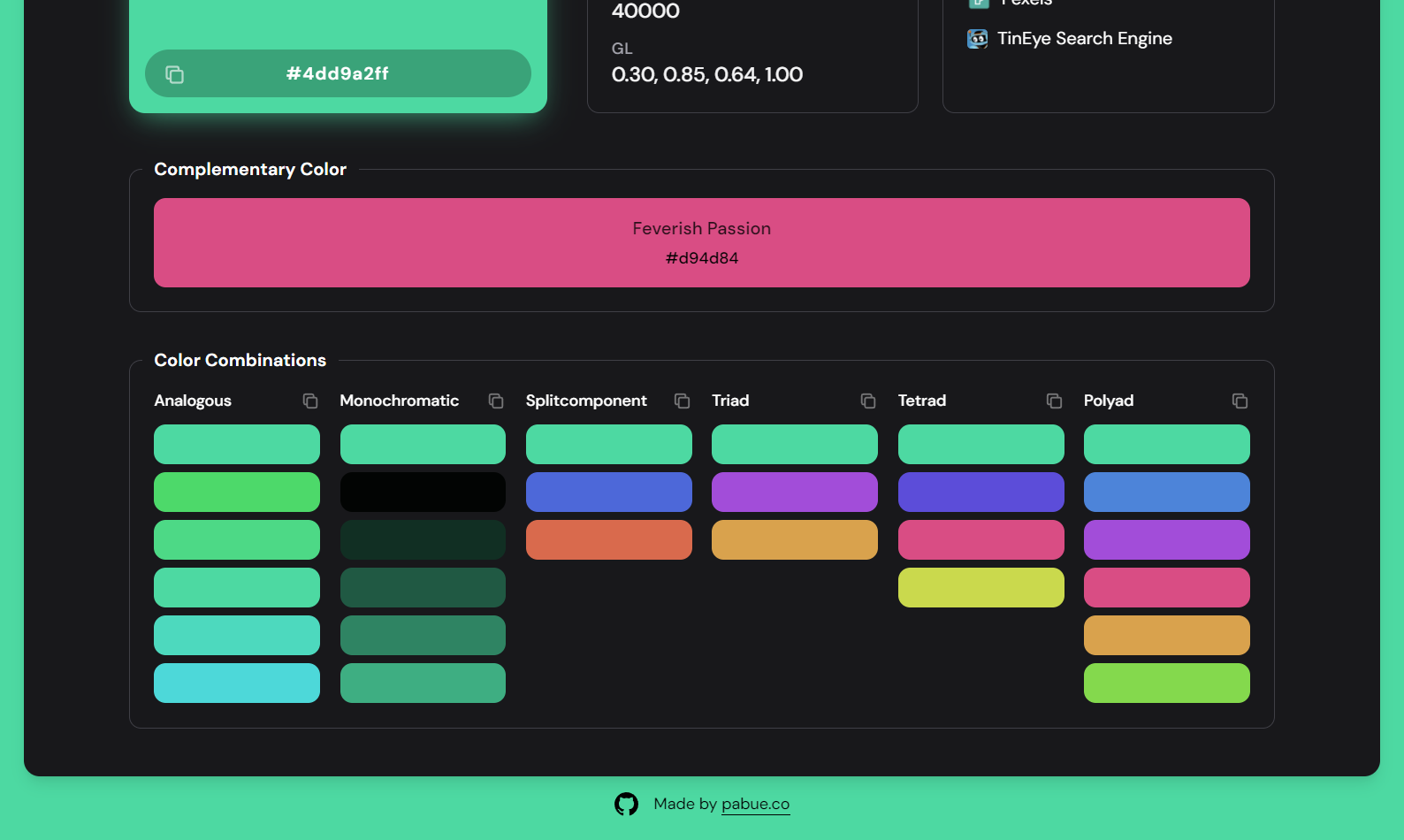Copy the Triad palette

(868, 401)
